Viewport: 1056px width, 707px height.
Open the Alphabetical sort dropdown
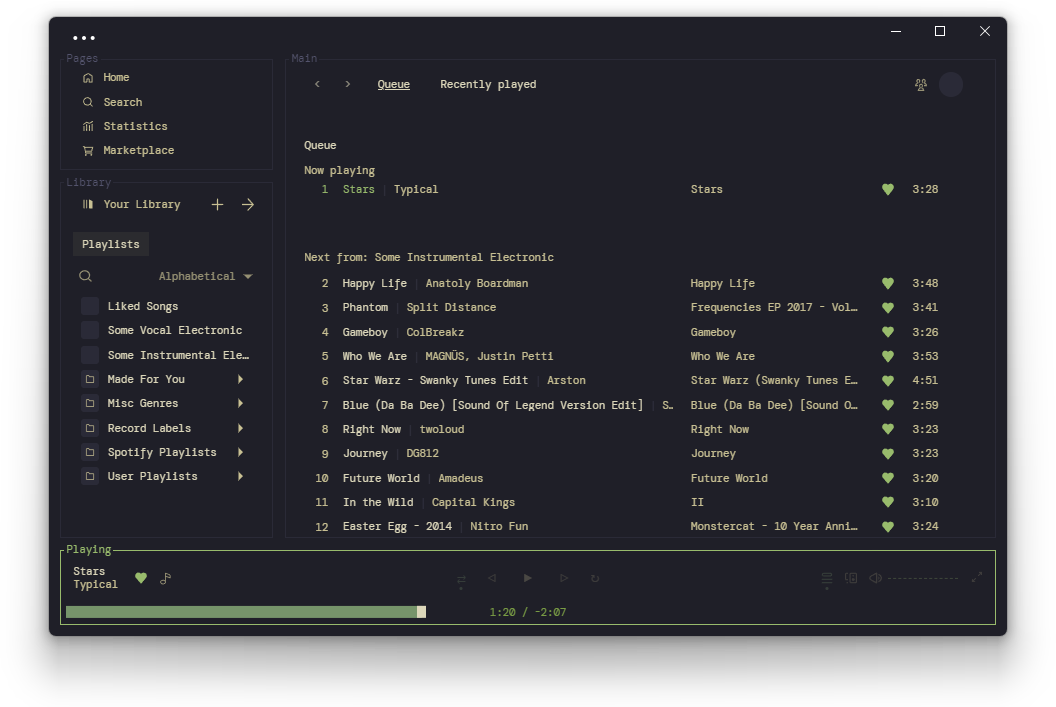coord(205,276)
